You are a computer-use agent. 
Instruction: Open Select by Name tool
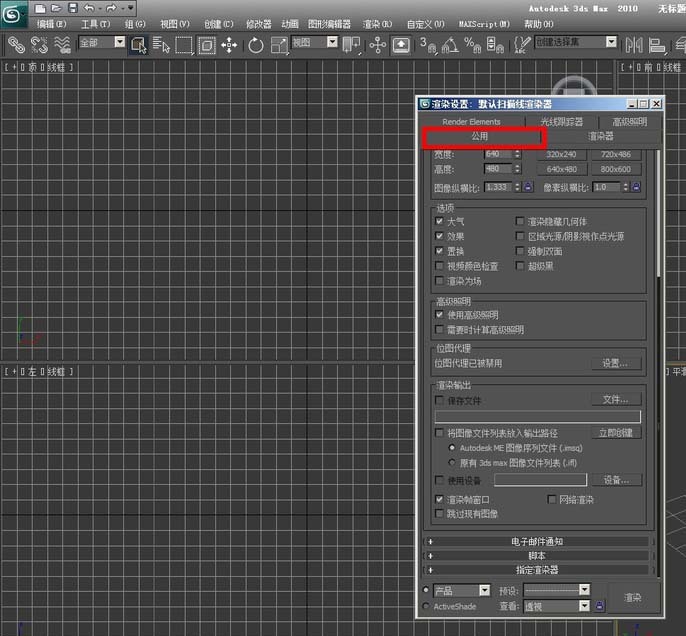tap(161, 45)
